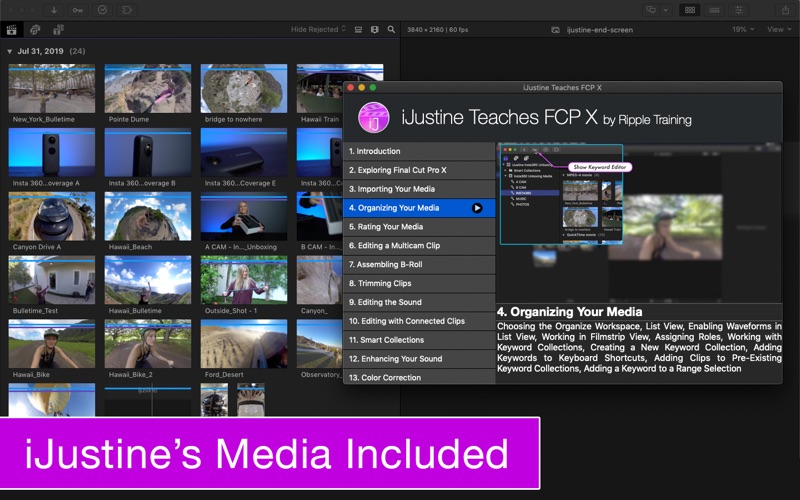Click the project image icon beside ijustine-end-screen

555,30
